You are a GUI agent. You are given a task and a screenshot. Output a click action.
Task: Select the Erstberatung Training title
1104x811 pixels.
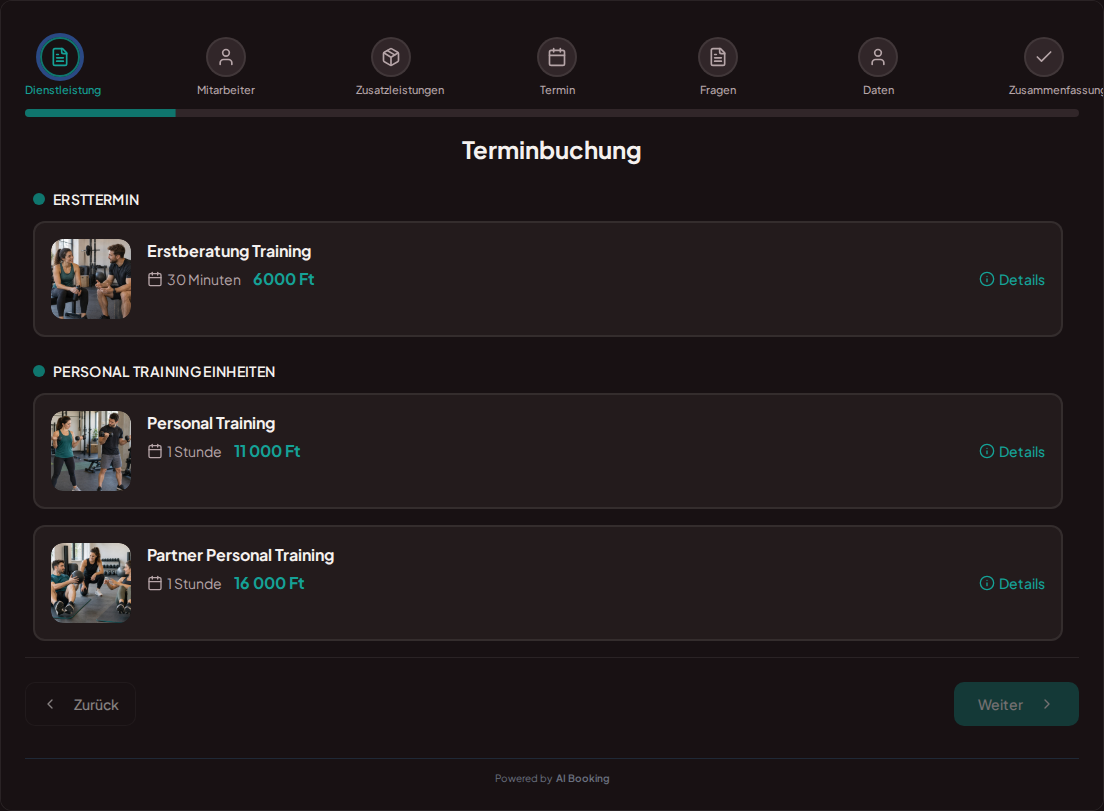point(229,251)
